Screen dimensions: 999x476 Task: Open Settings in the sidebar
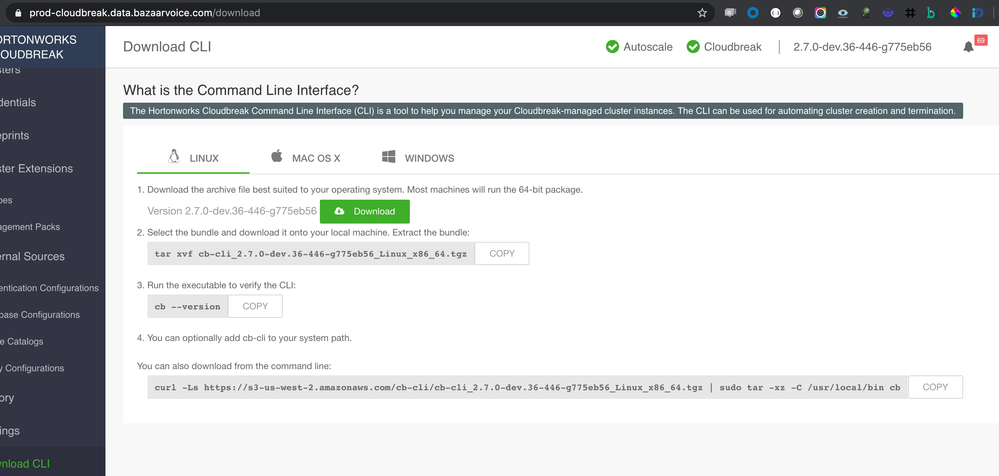pyautogui.click(x=11, y=431)
